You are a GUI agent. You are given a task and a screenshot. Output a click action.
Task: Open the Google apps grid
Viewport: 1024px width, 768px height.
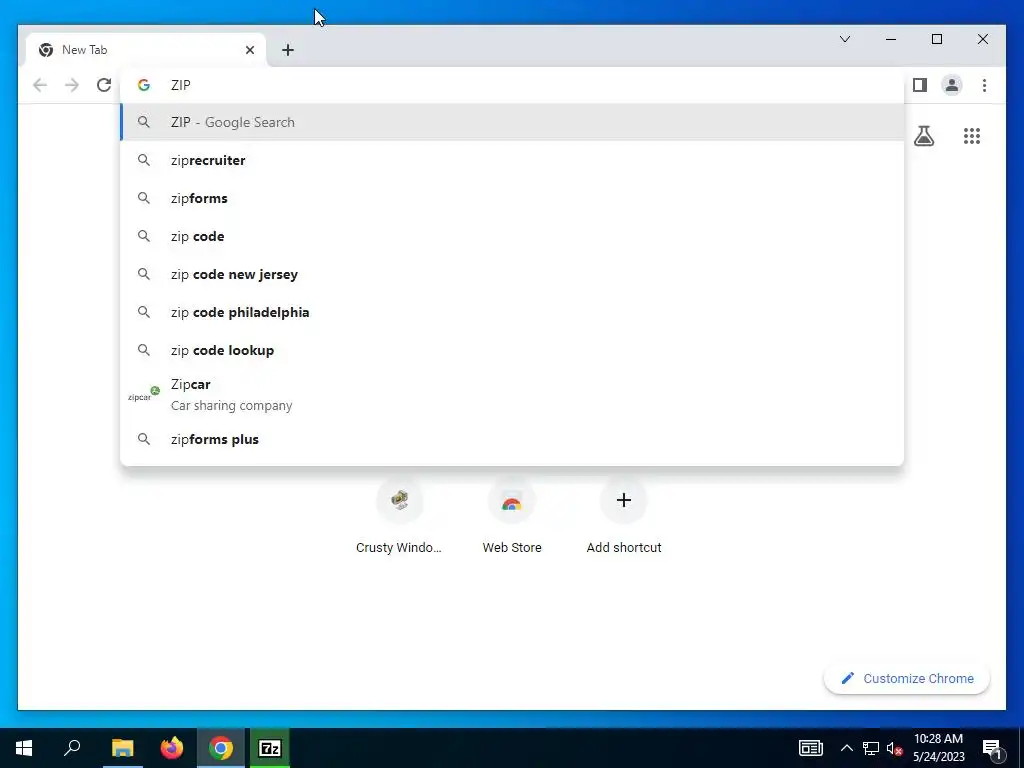click(x=972, y=136)
